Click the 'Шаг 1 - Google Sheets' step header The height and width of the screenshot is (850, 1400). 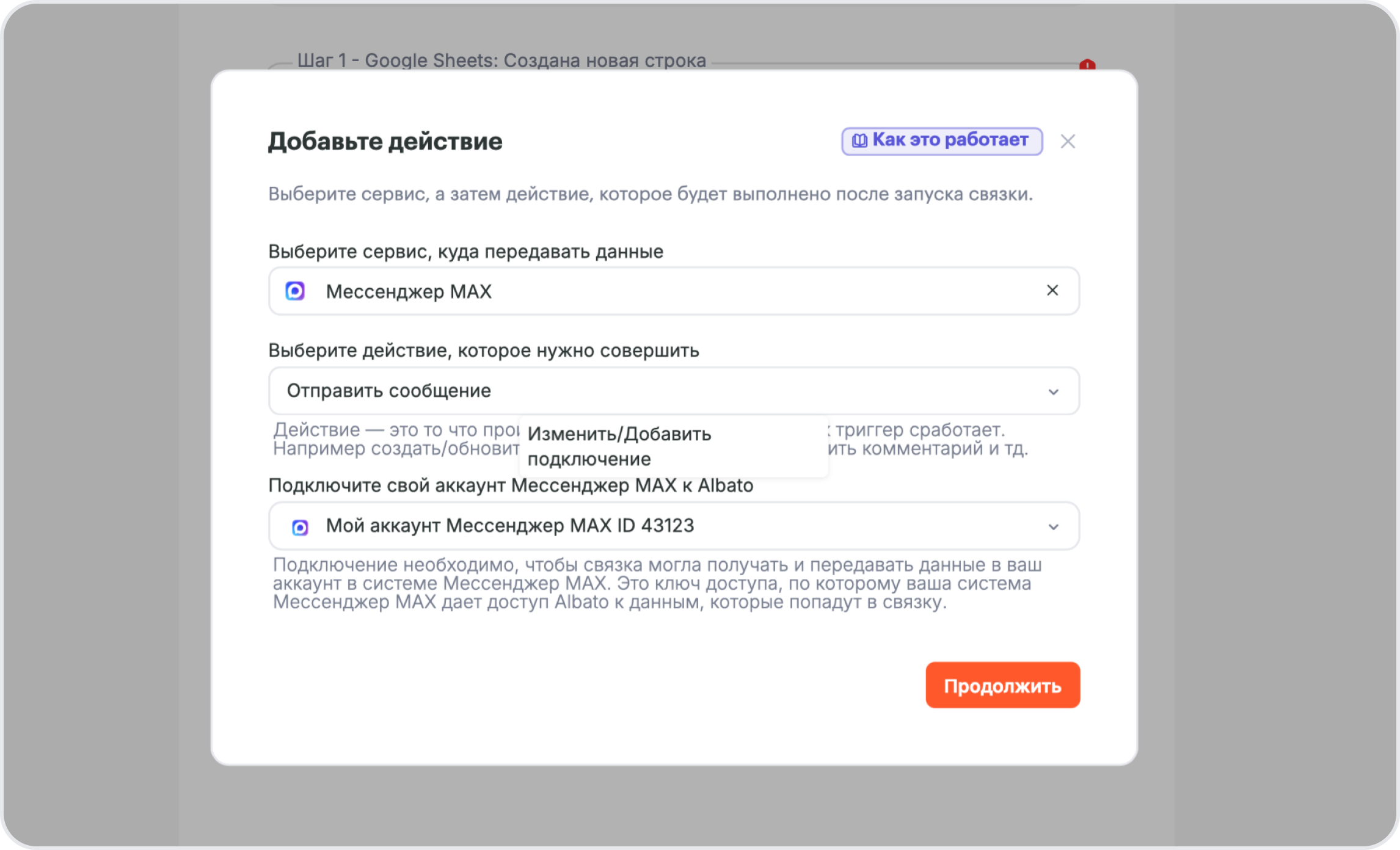(x=501, y=60)
